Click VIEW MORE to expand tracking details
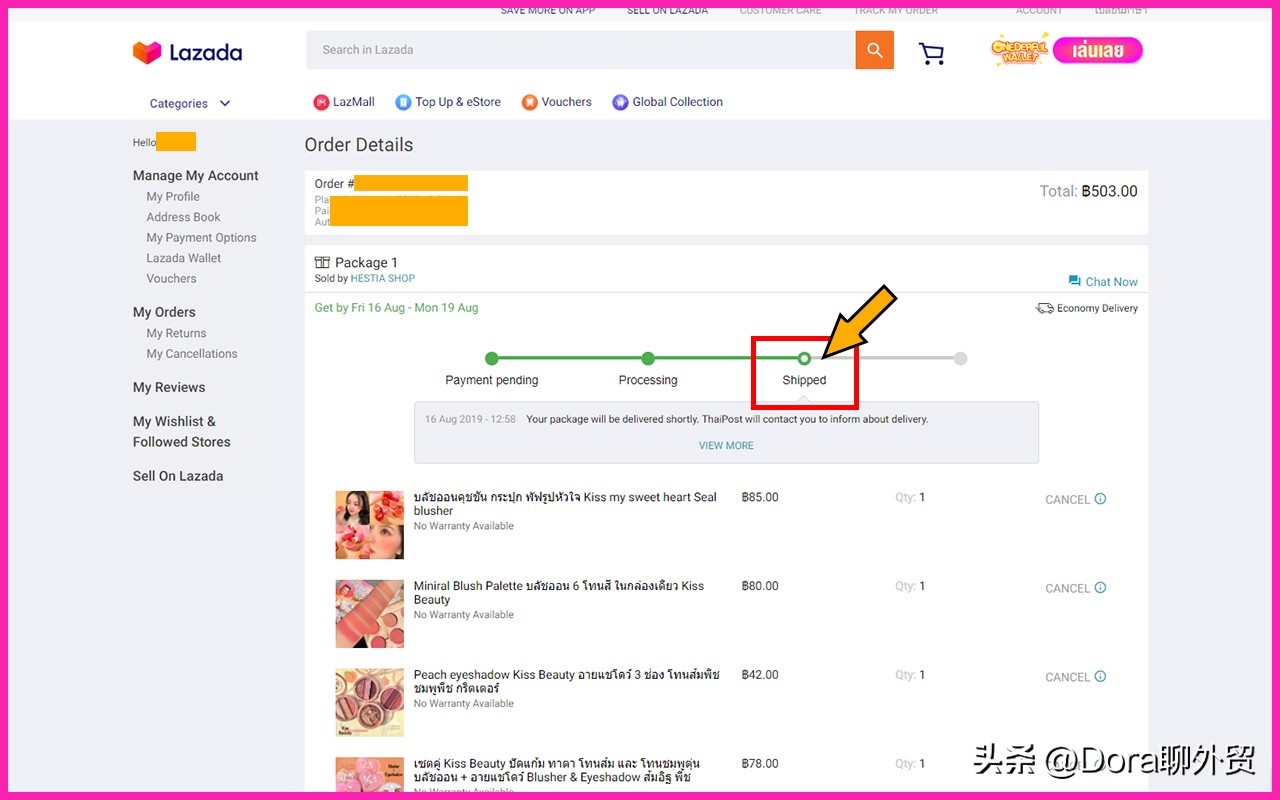This screenshot has height=800, width=1280. click(x=726, y=446)
